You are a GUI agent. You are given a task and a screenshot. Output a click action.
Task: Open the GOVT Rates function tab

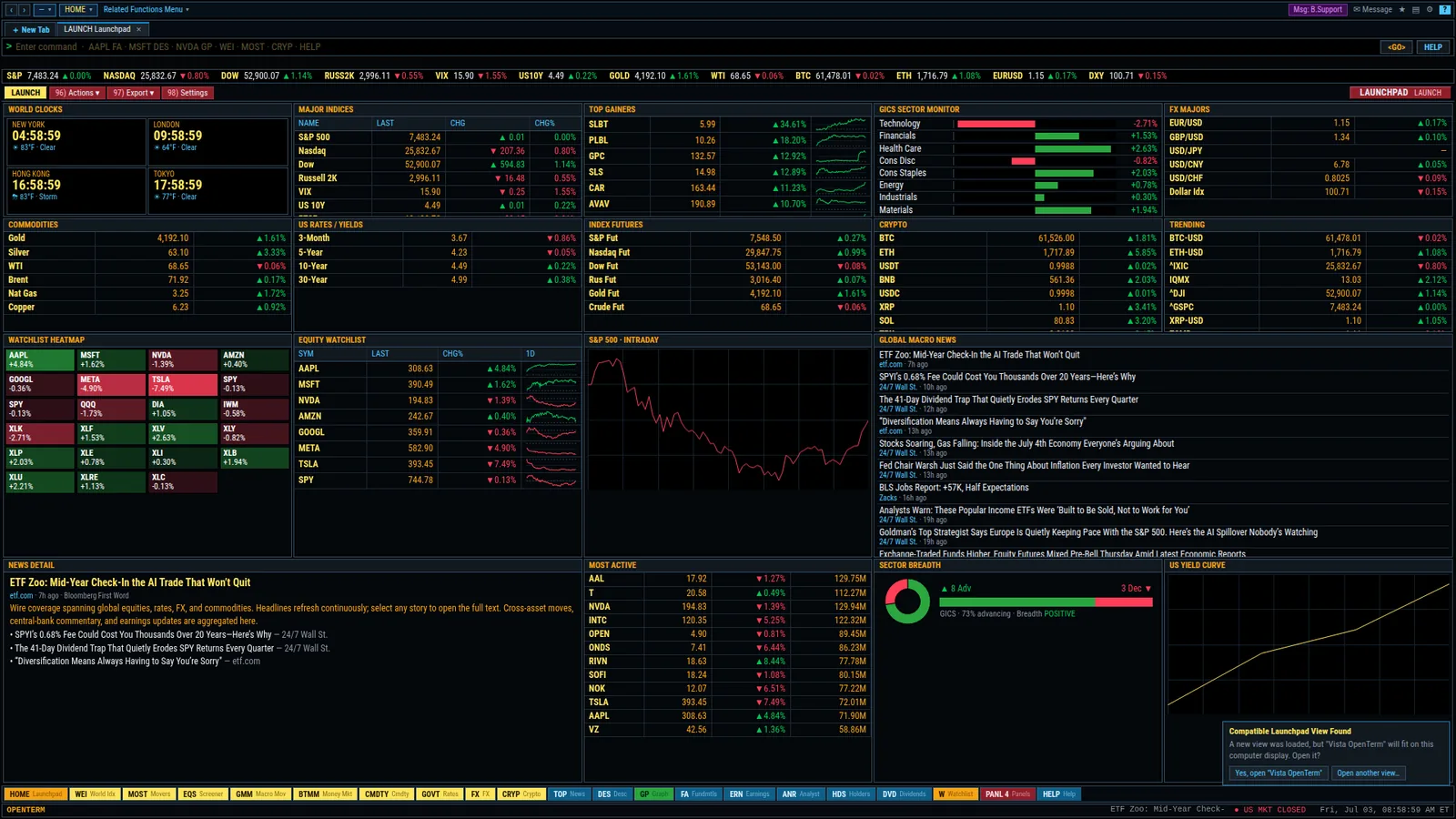pyautogui.click(x=440, y=794)
